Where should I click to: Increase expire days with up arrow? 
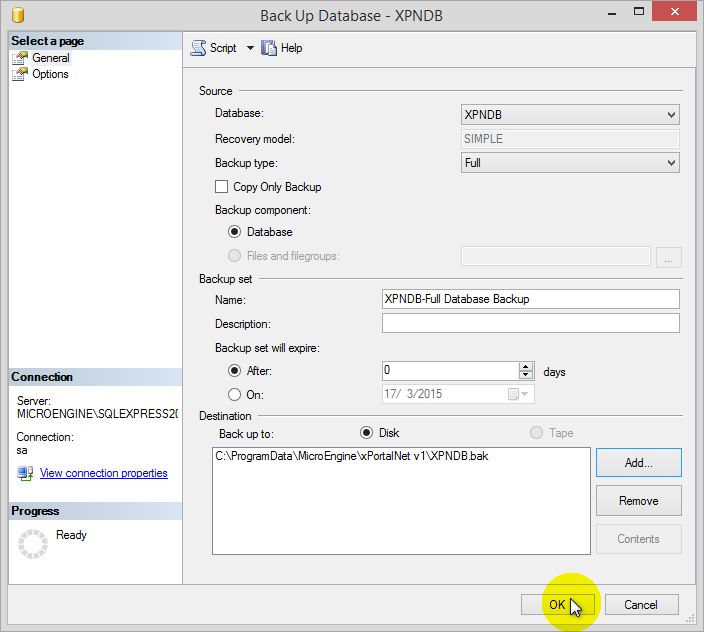pyautogui.click(x=526, y=366)
